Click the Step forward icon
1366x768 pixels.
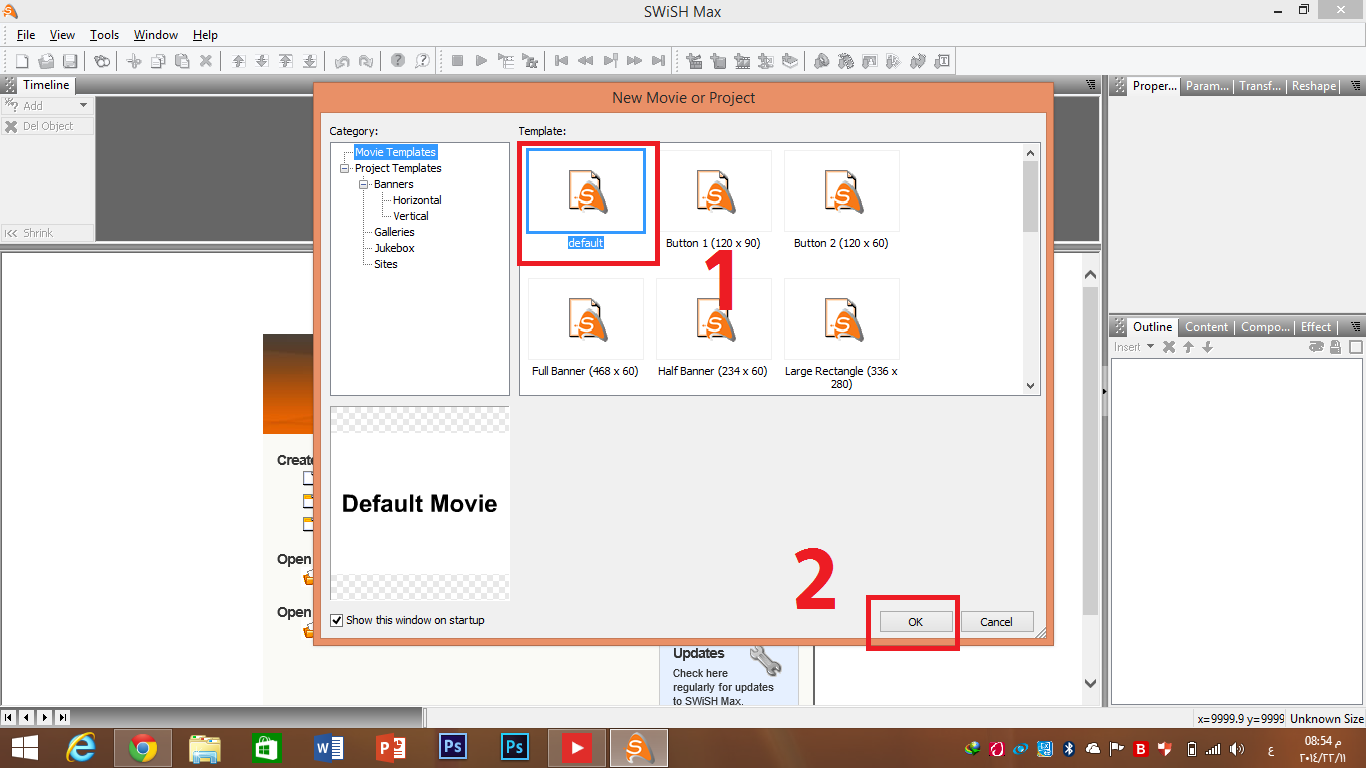point(634,61)
